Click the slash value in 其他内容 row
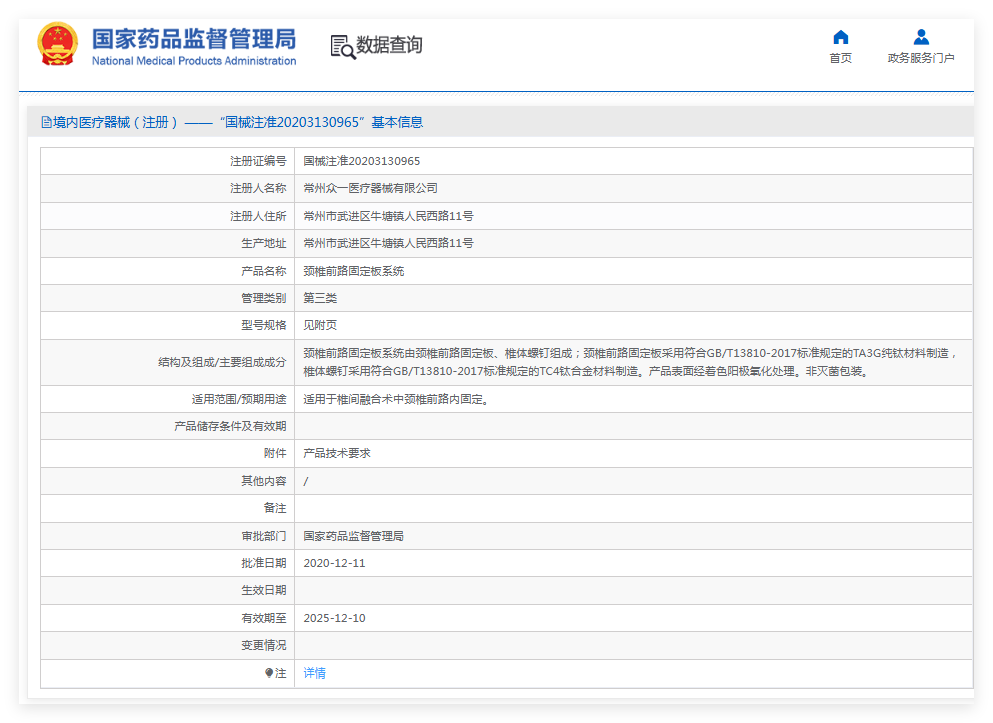This screenshot has height=723, width=993. 306,482
